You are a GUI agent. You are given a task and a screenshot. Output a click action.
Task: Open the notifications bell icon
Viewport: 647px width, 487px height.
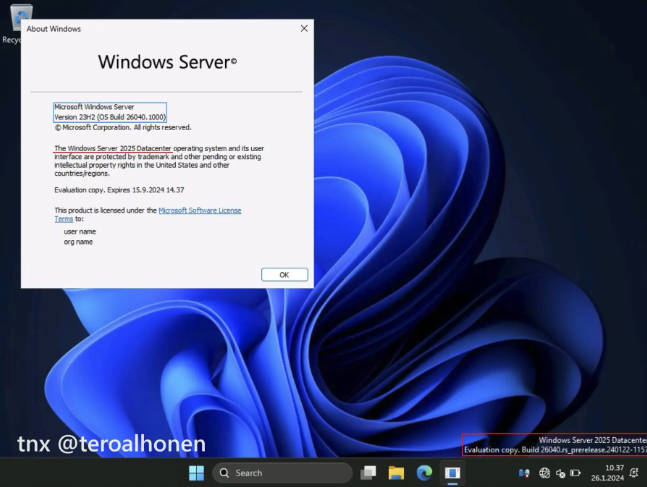pos(634,473)
